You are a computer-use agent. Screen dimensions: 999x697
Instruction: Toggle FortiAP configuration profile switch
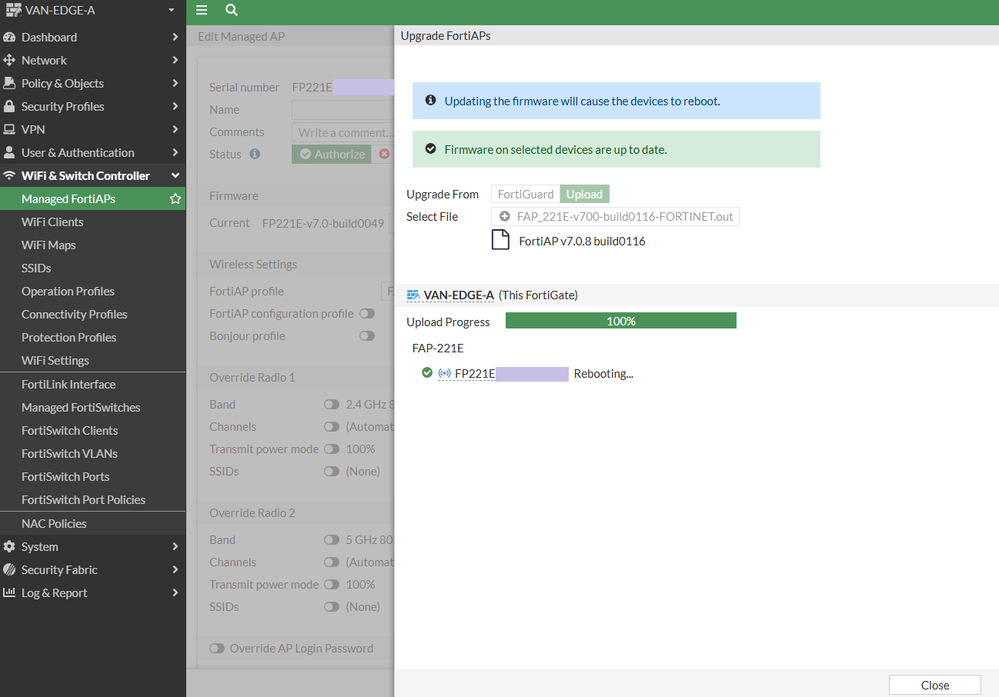(367, 313)
